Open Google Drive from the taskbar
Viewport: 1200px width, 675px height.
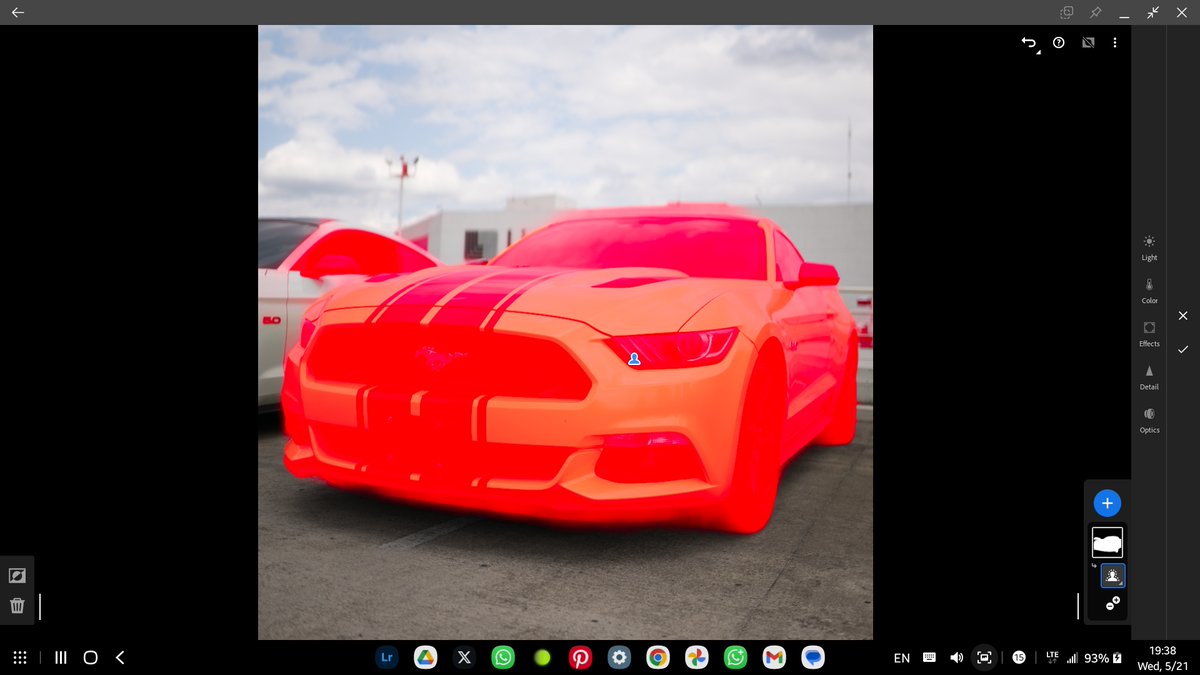click(x=425, y=658)
